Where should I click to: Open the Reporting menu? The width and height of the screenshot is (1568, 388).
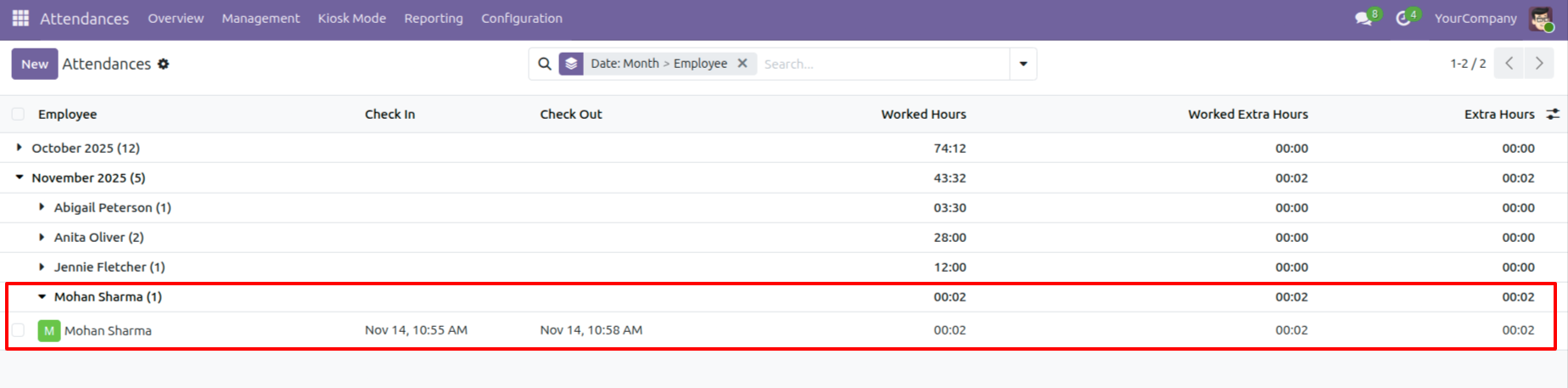click(434, 18)
